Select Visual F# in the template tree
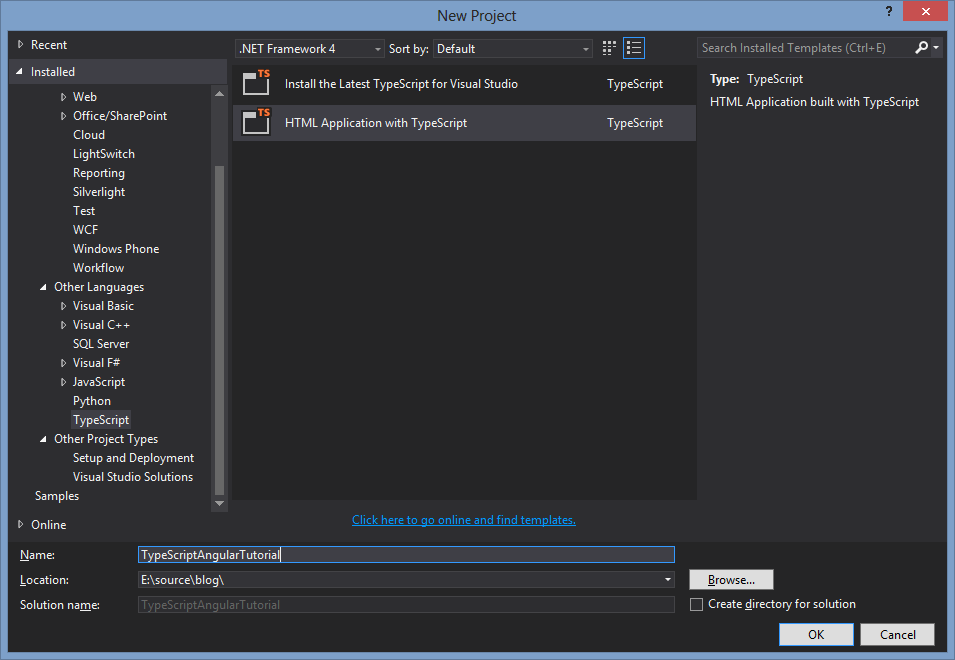The height and width of the screenshot is (660, 955). [95, 362]
